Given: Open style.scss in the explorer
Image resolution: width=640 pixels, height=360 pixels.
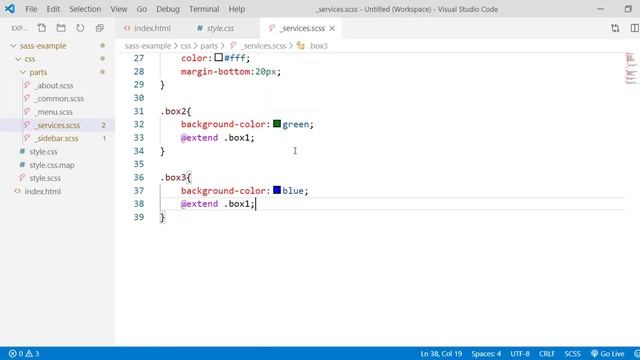Looking at the screenshot, I should tap(45, 178).
